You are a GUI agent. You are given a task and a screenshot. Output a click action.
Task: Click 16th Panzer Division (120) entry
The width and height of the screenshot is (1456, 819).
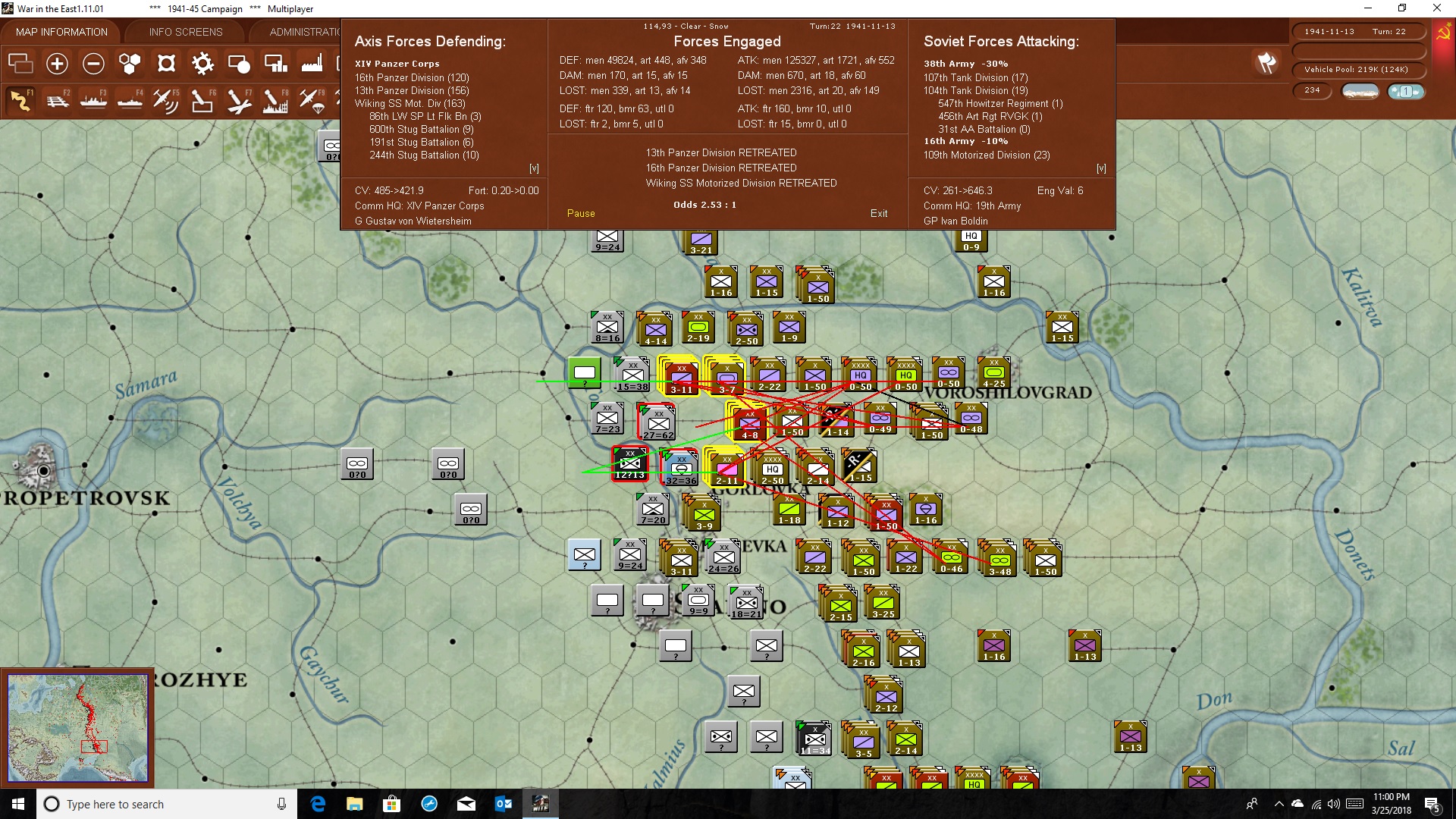pos(412,77)
